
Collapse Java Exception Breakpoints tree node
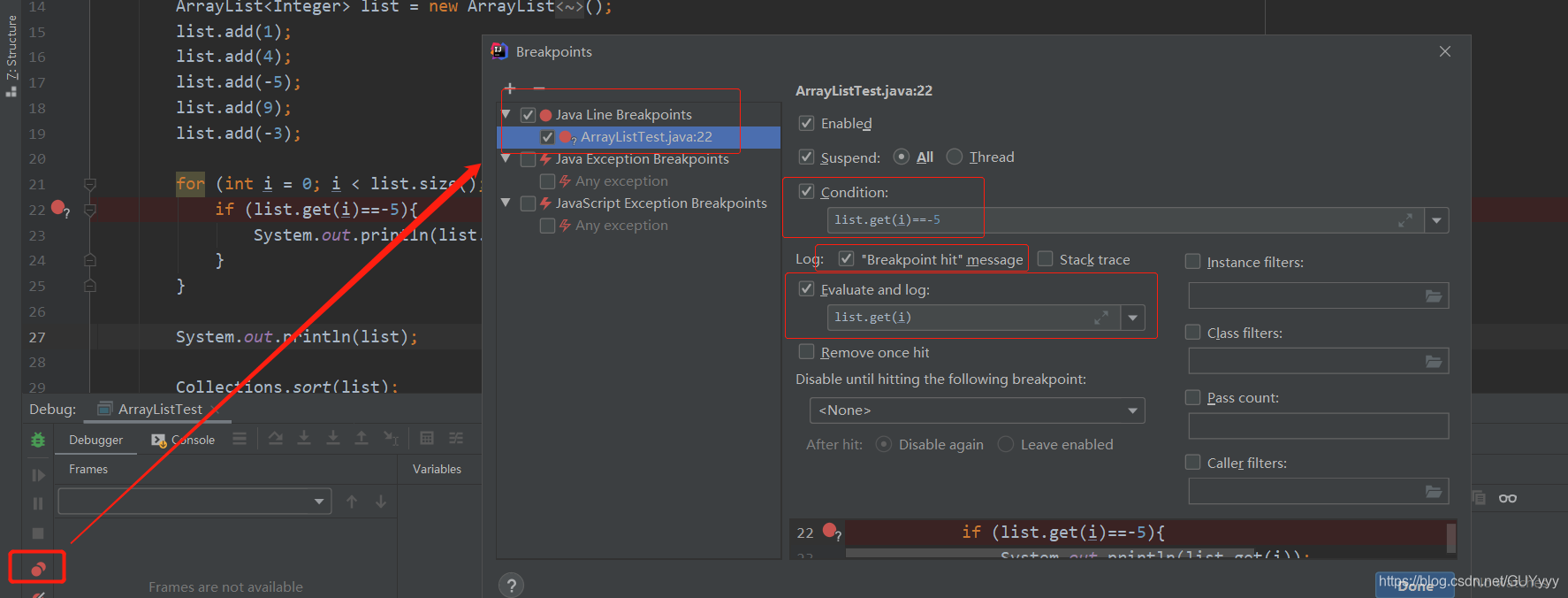click(x=506, y=158)
